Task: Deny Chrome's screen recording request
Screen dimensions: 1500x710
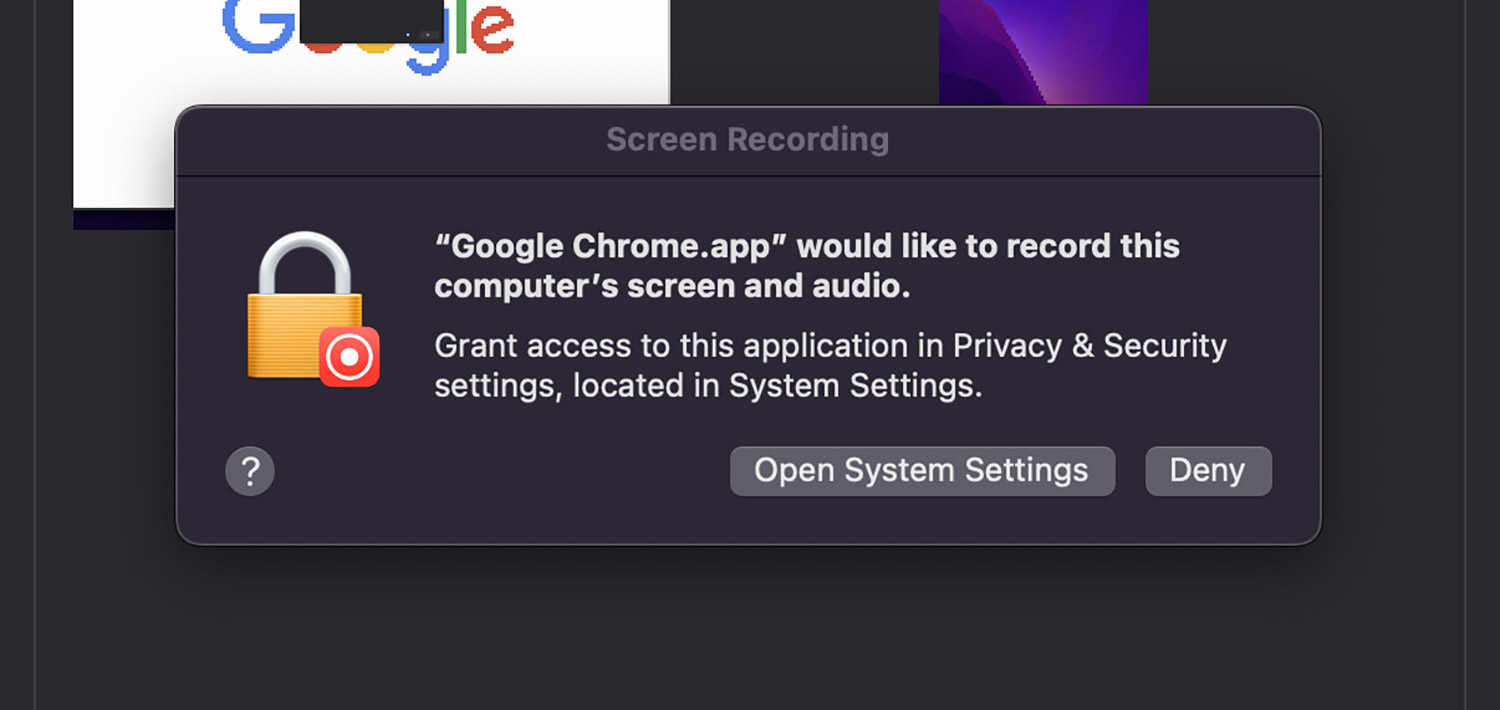Action: [x=1208, y=471]
